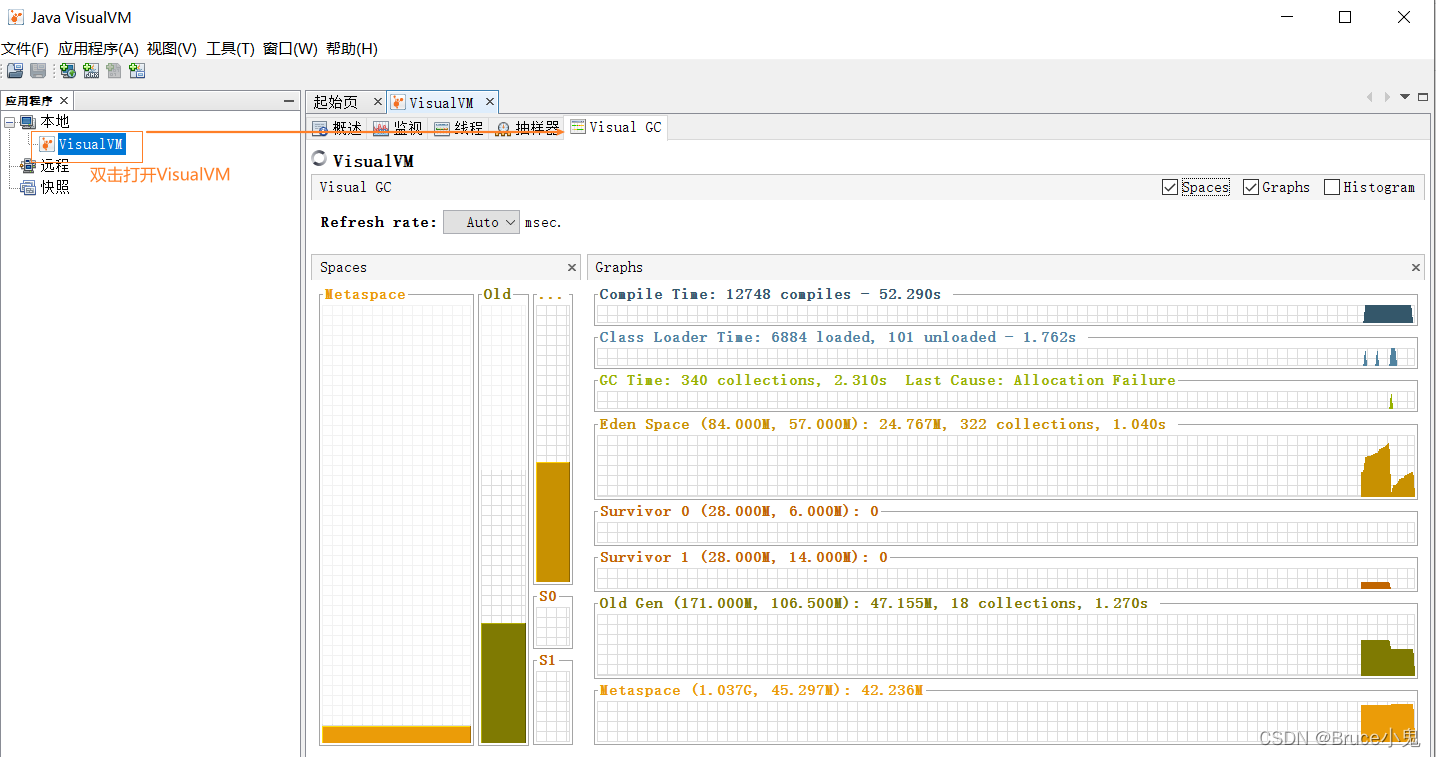Image resolution: width=1436 pixels, height=757 pixels.
Task: Select the 快照 tree node
Action: 55,187
